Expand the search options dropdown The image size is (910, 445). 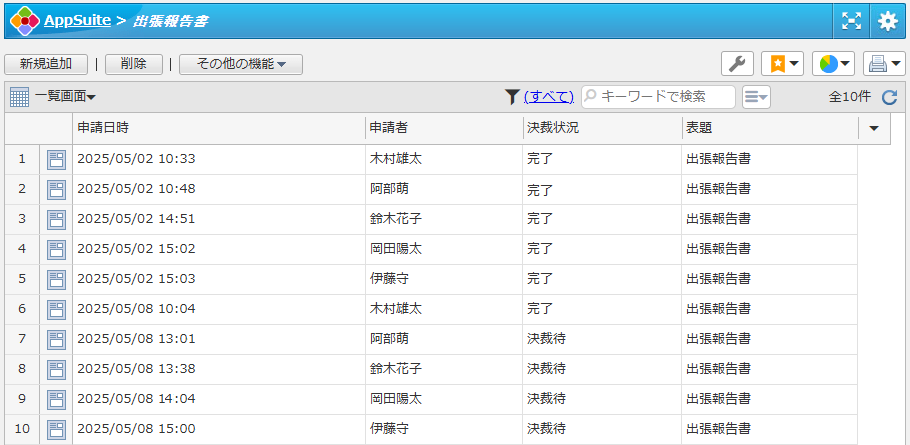point(756,96)
